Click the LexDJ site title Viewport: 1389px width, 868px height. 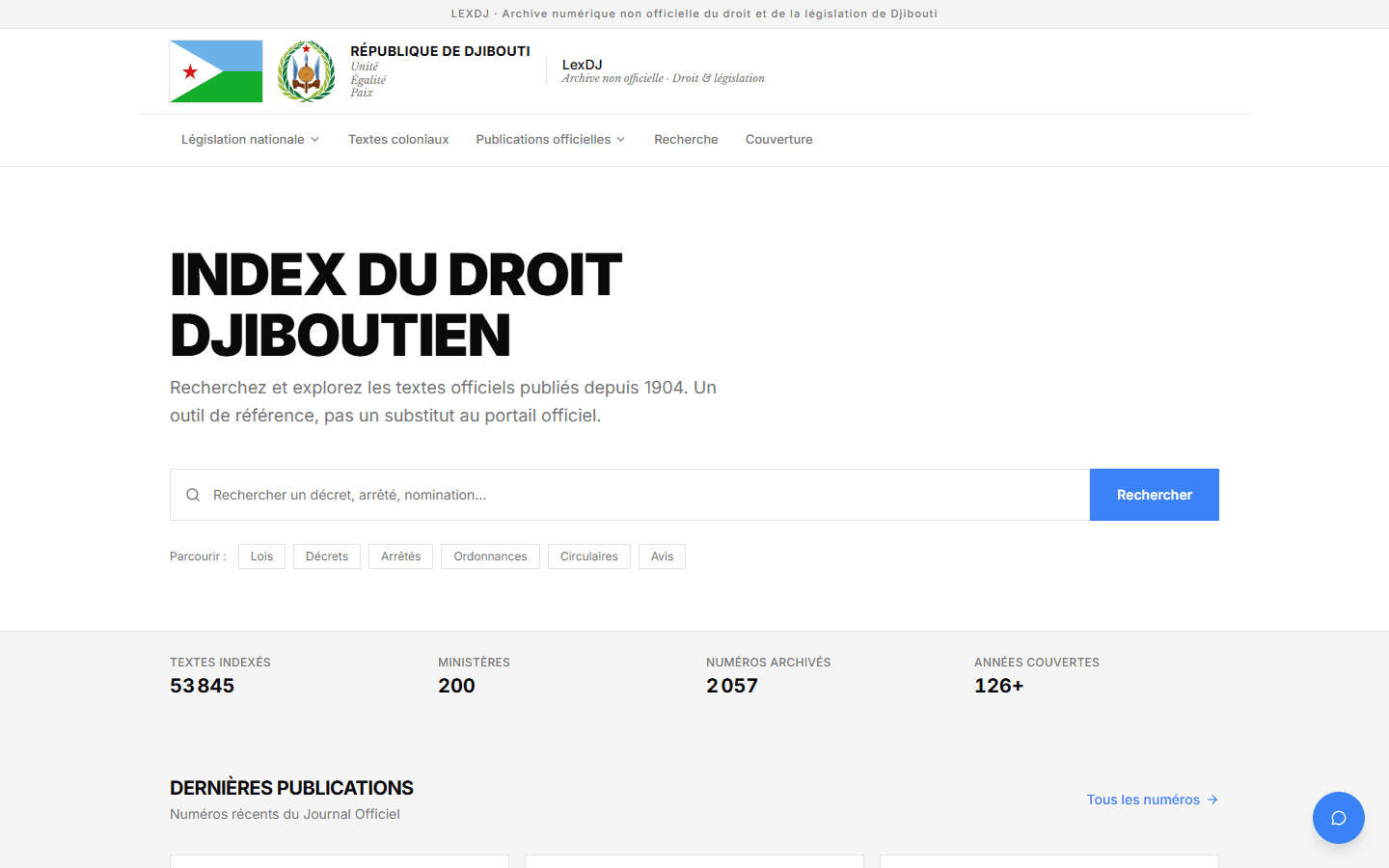pos(583,65)
